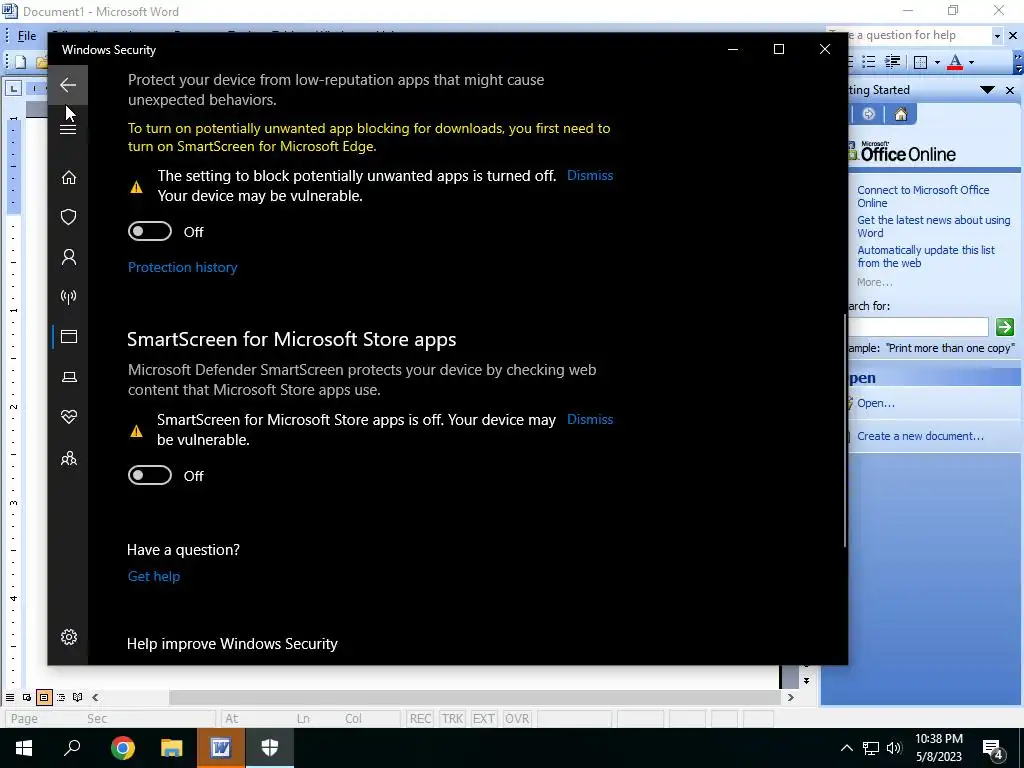
Task: Click the New blank document icon in Word
Action: tap(20, 62)
